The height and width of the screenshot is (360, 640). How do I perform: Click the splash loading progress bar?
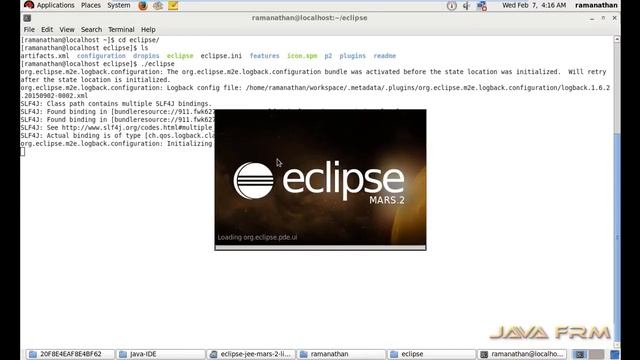click(320, 247)
